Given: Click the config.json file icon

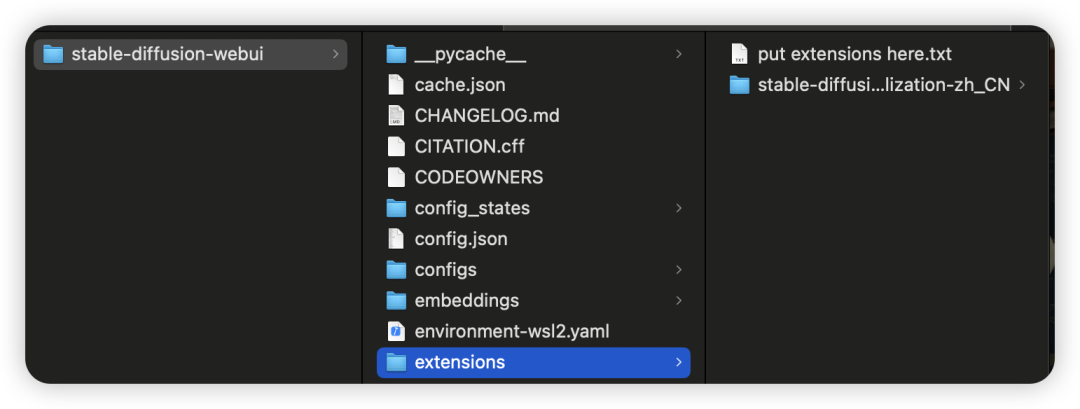Looking at the screenshot, I should 396,239.
